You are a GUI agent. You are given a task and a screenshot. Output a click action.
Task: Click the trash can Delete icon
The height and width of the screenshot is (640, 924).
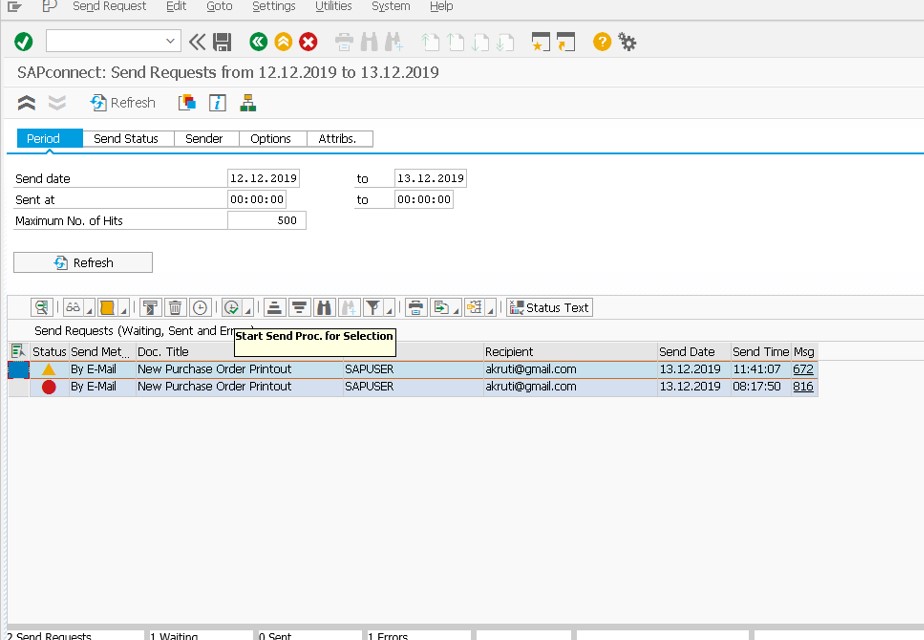coord(175,308)
